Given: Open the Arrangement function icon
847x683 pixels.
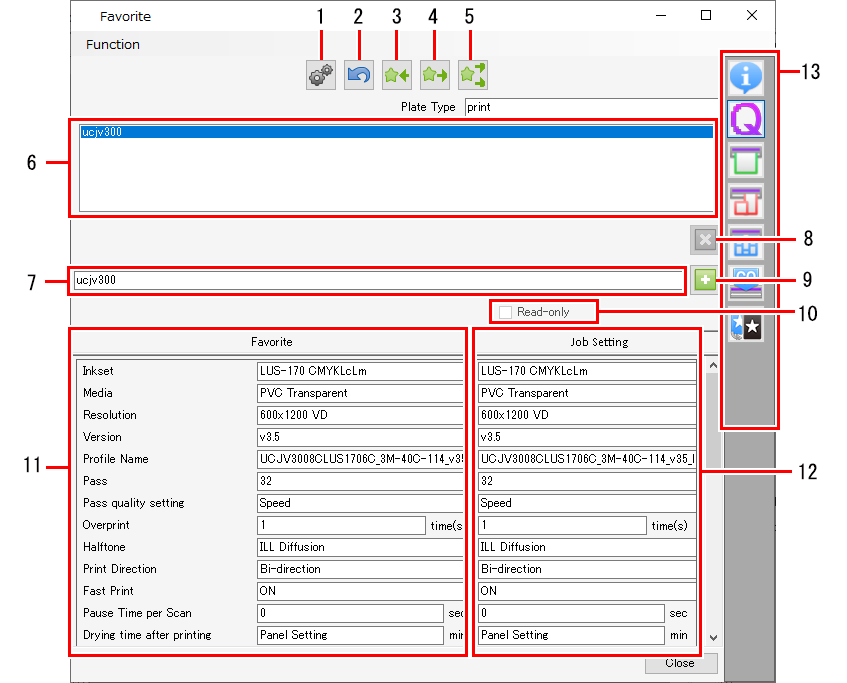Looking at the screenshot, I should (746, 201).
